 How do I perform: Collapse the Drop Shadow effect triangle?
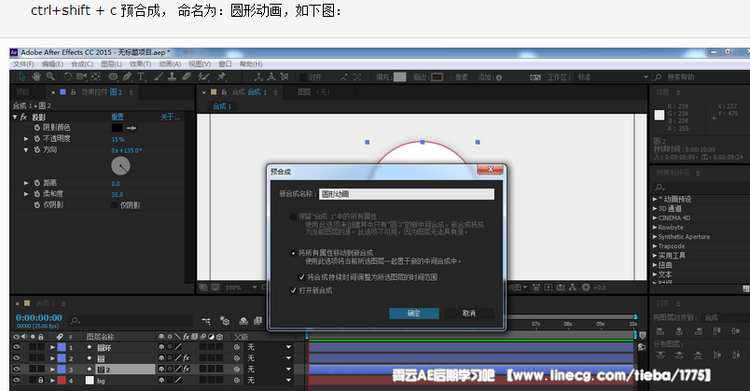click(15, 117)
